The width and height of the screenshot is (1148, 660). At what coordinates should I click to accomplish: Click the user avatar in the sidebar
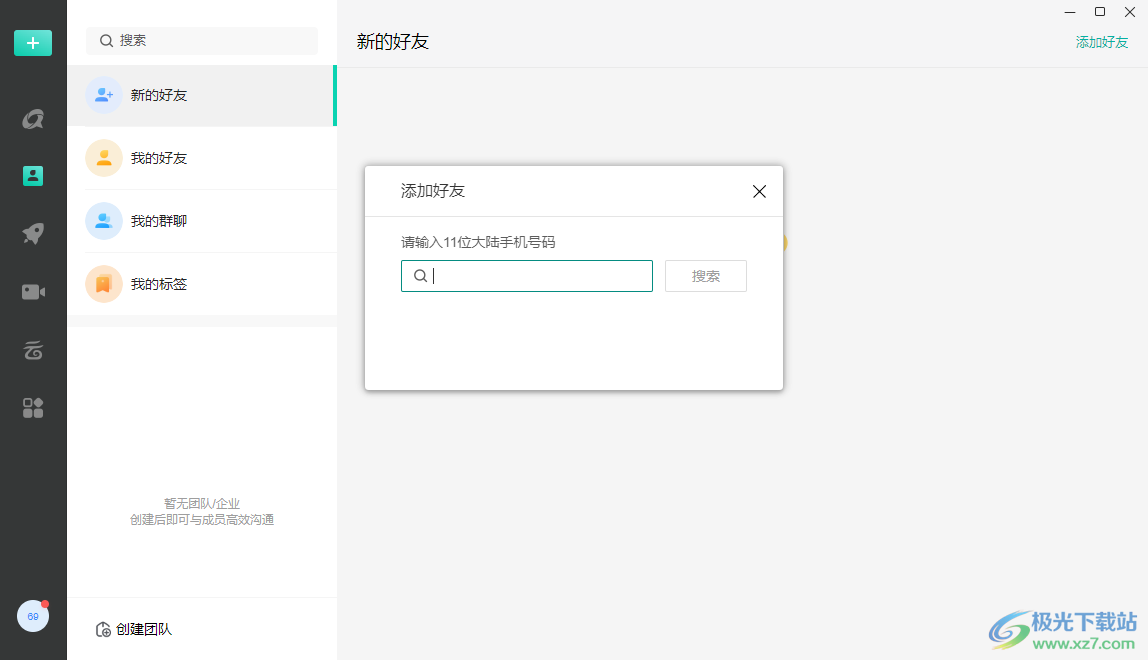[33, 616]
